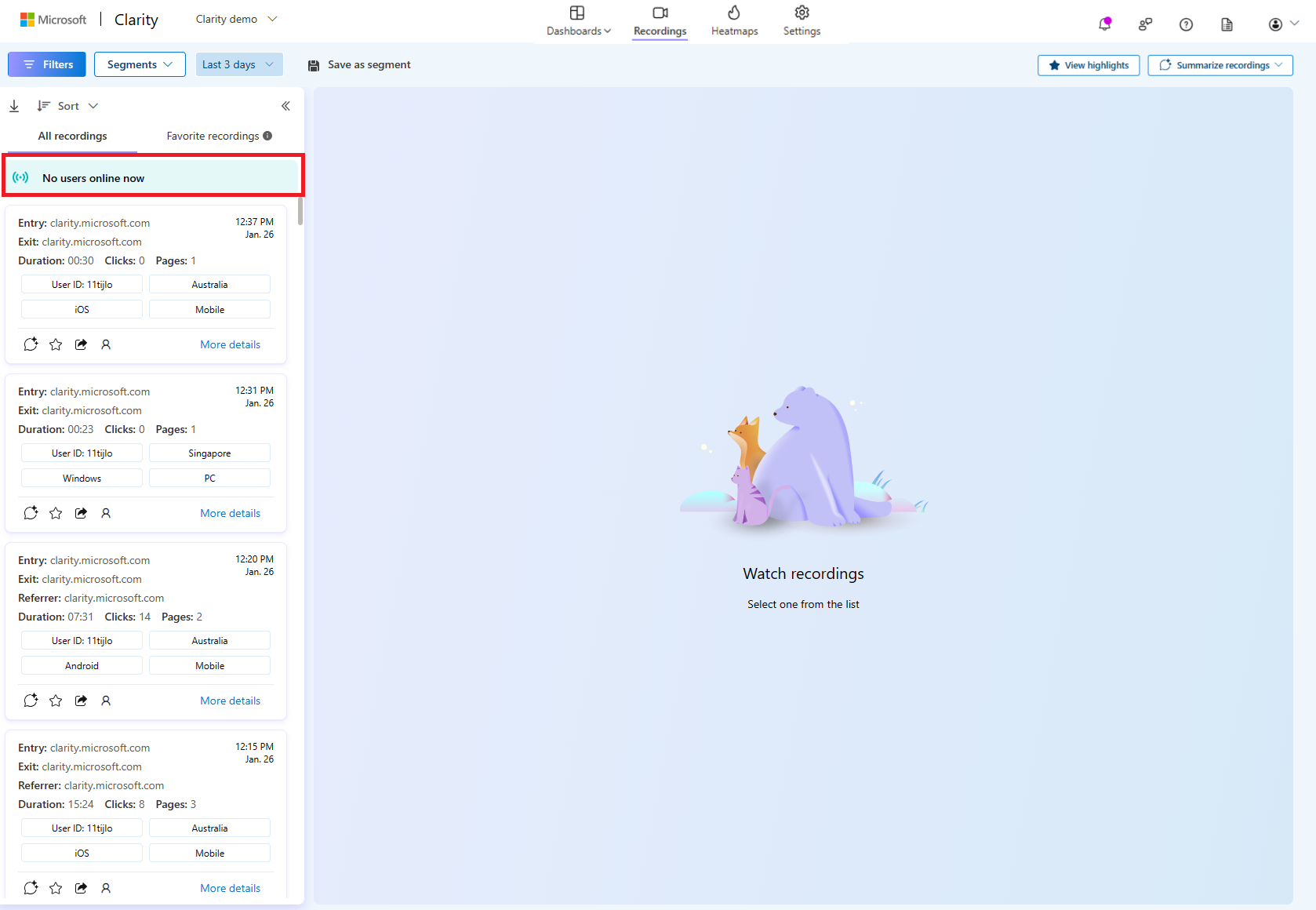Open the documentation page icon
This screenshot has width=1316, height=910.
(x=1227, y=24)
